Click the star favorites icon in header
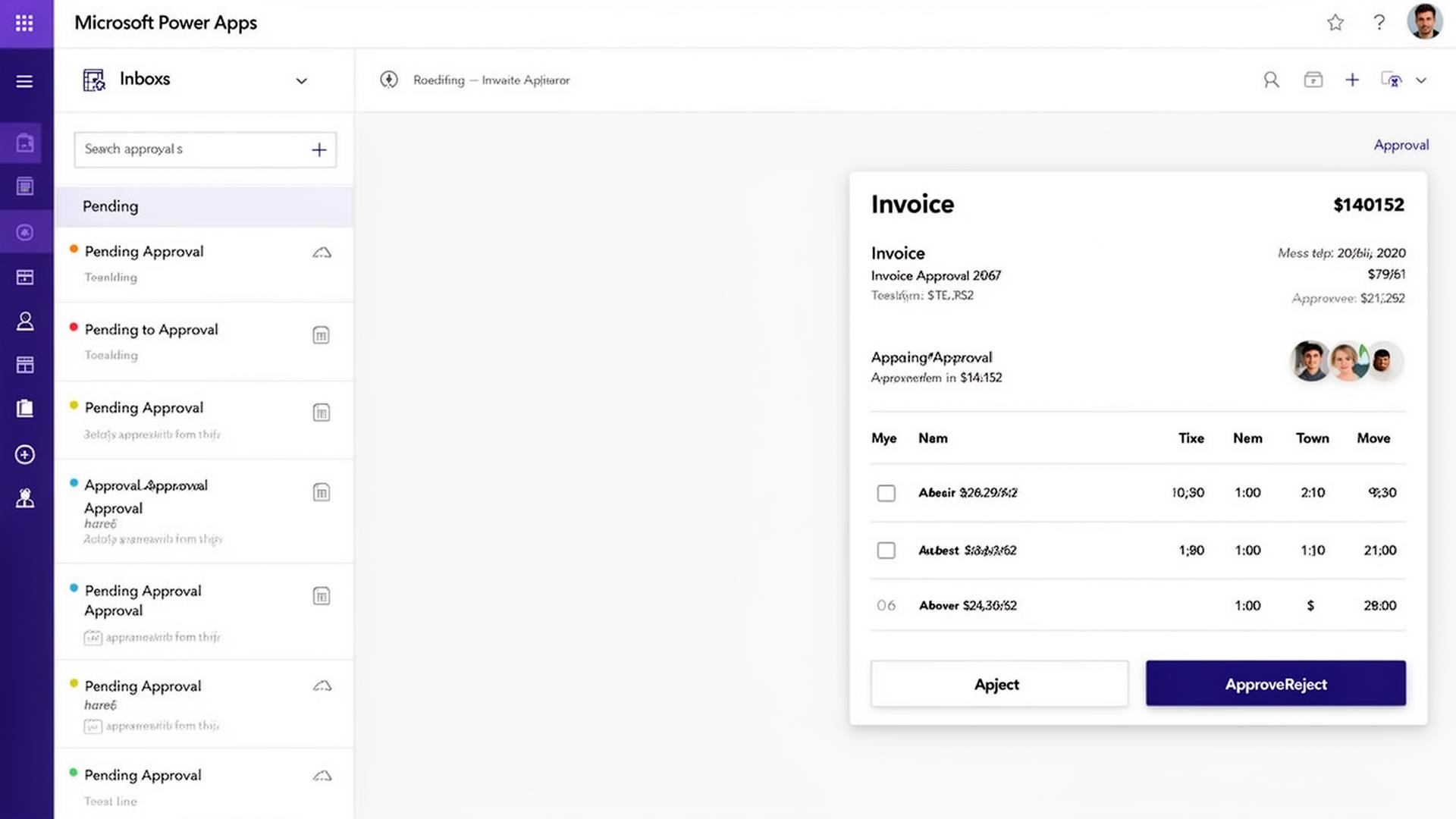 pos(1335,23)
